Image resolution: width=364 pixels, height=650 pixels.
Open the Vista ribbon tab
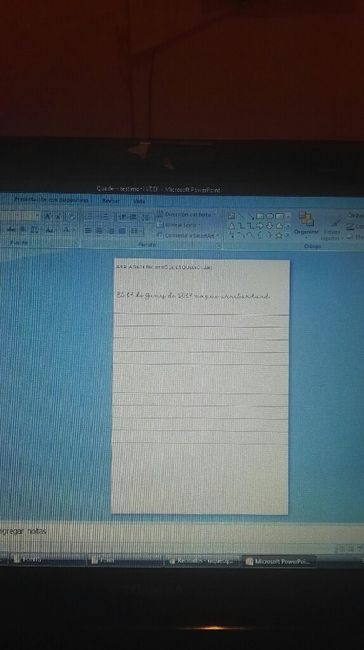[139, 201]
